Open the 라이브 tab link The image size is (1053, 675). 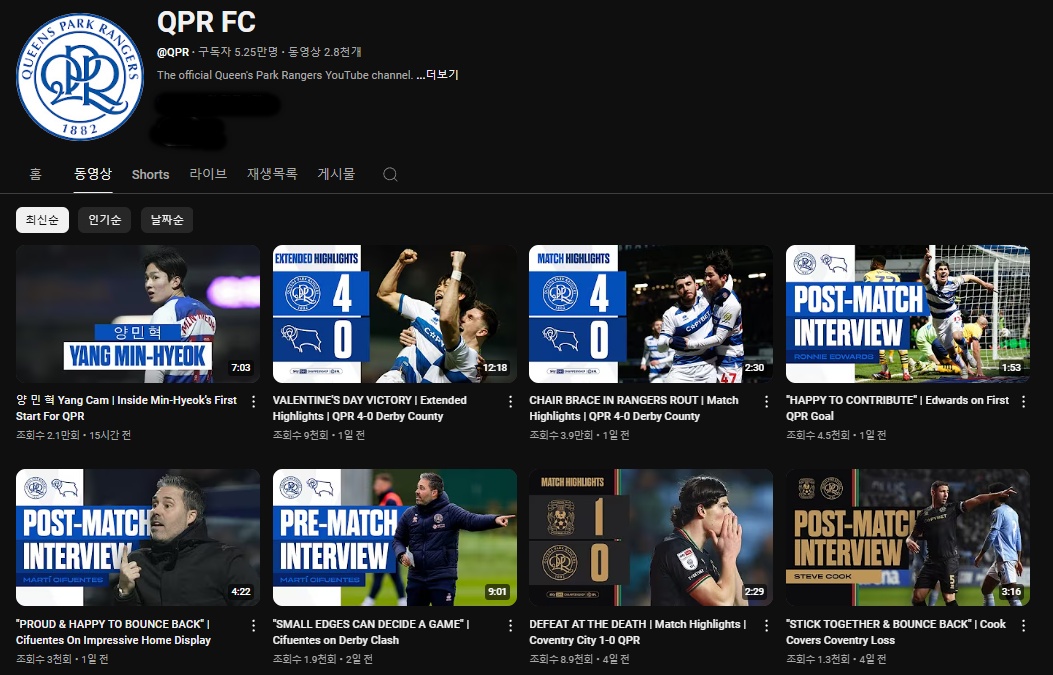coord(207,174)
